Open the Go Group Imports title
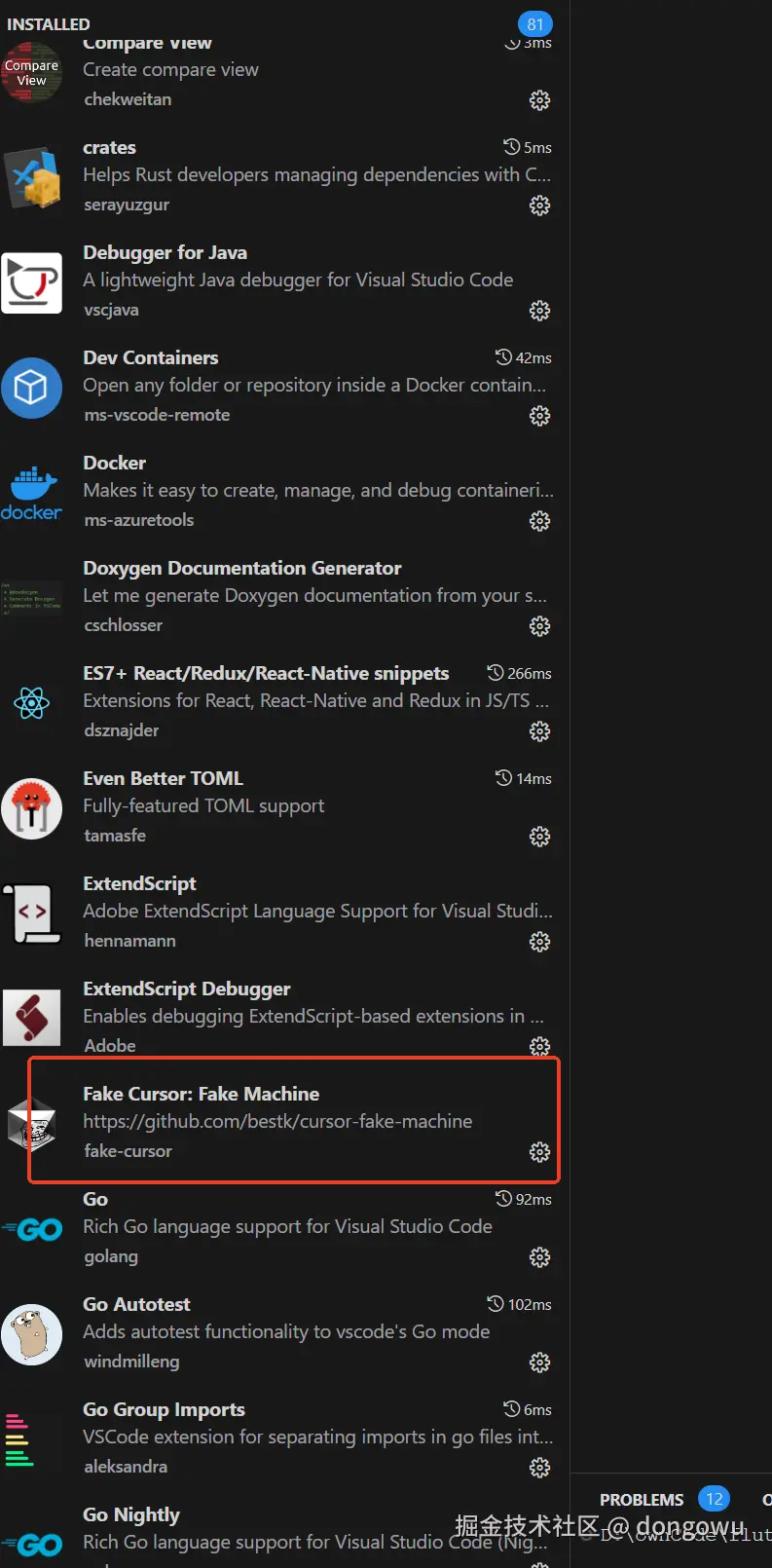This screenshot has height=1568, width=772. [164, 1410]
